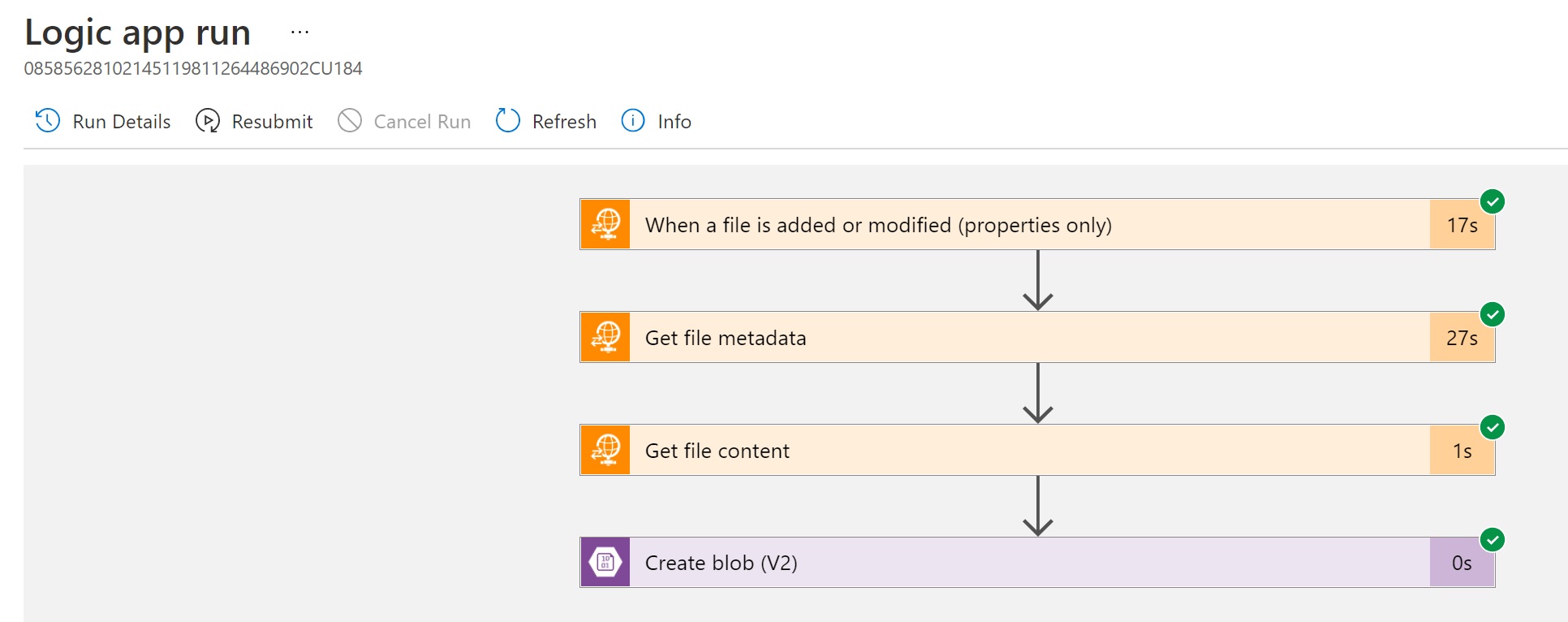The width and height of the screenshot is (1568, 622).
Task: Click the Info circle icon
Action: (633, 121)
